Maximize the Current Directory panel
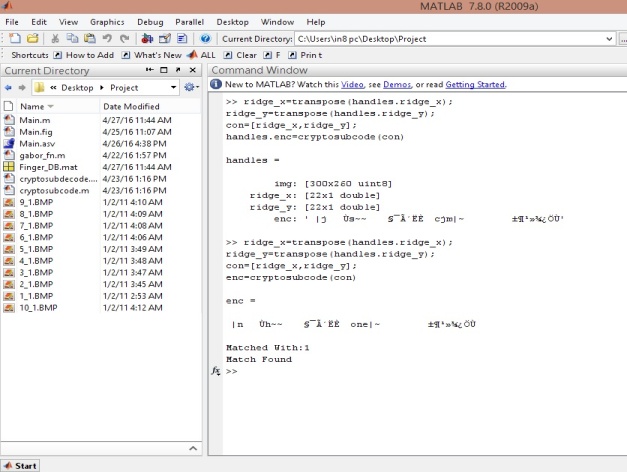Screen dimensions: 627x472 click(x=164, y=70)
